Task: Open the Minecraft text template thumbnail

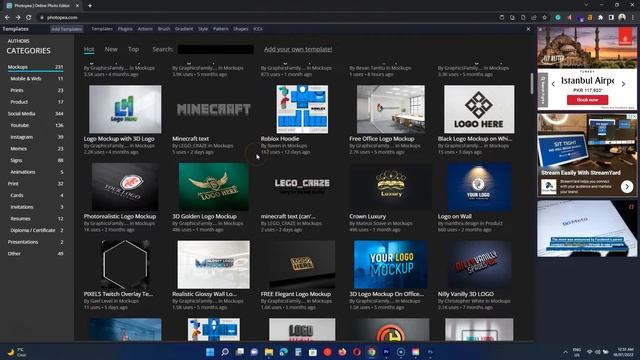Action: [x=213, y=109]
